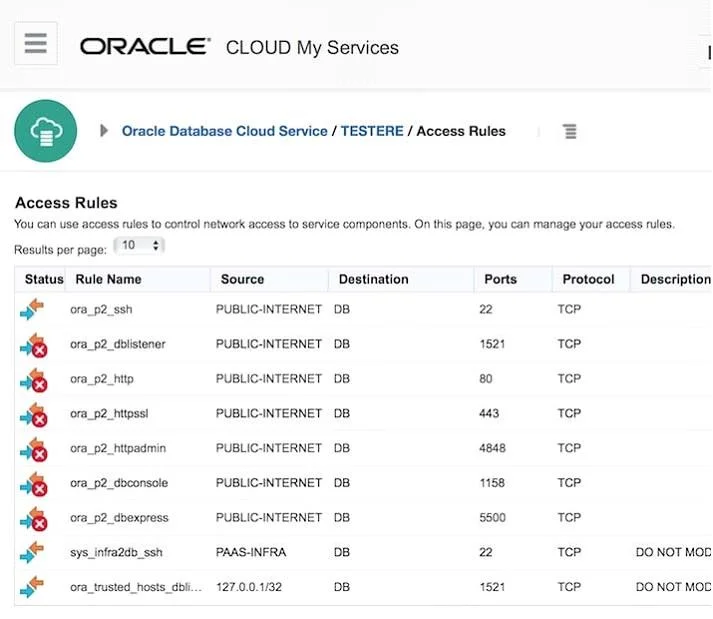Click port 1158 cell
The height and width of the screenshot is (619, 713).
[x=492, y=483]
